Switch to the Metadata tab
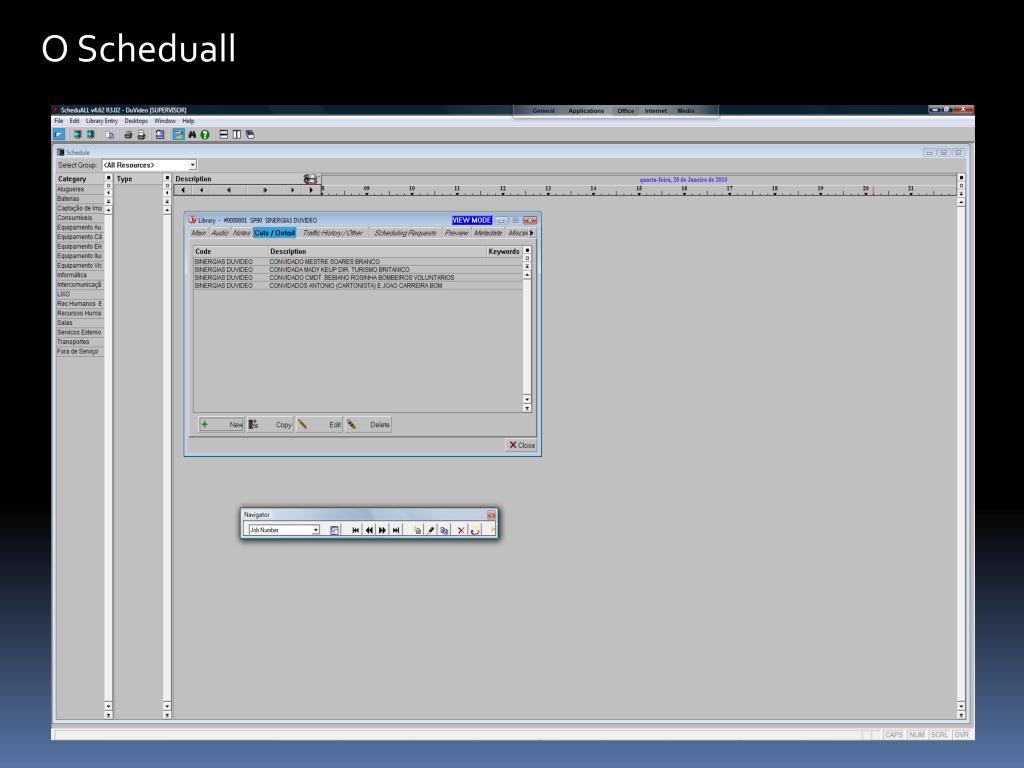Viewport: 1024px width, 768px height. 488,233
